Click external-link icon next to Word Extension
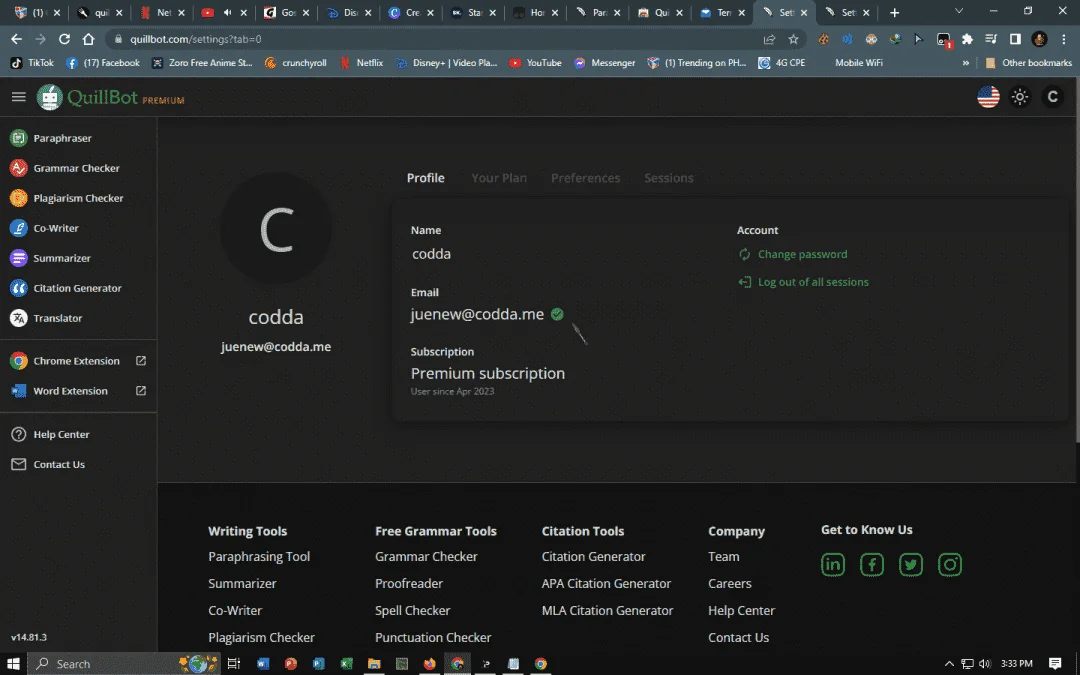The width and height of the screenshot is (1080, 675). pyautogui.click(x=141, y=391)
